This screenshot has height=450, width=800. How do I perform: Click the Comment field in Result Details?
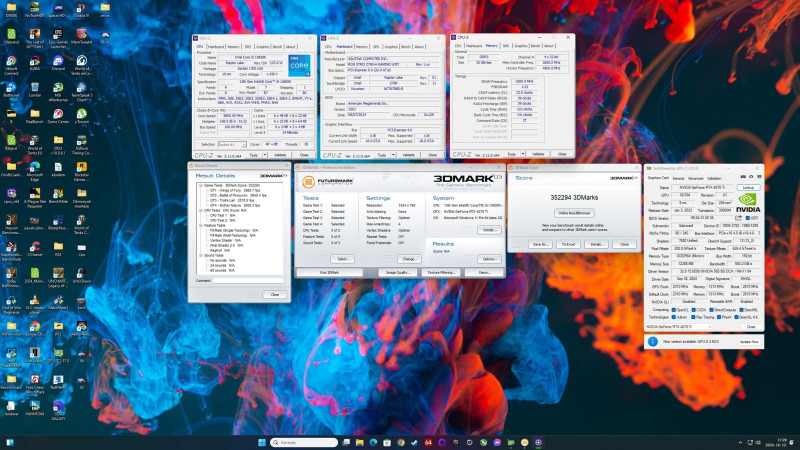tap(248, 280)
